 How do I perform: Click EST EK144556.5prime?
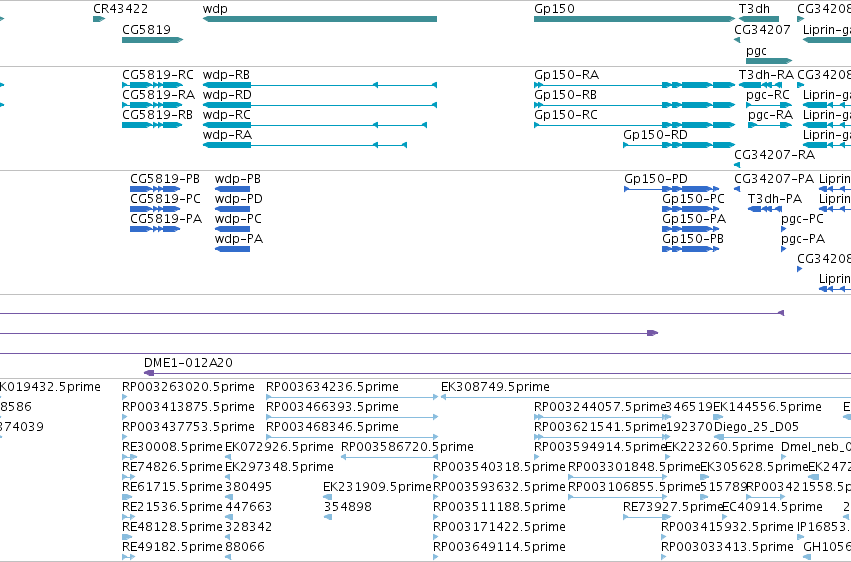coord(767,407)
